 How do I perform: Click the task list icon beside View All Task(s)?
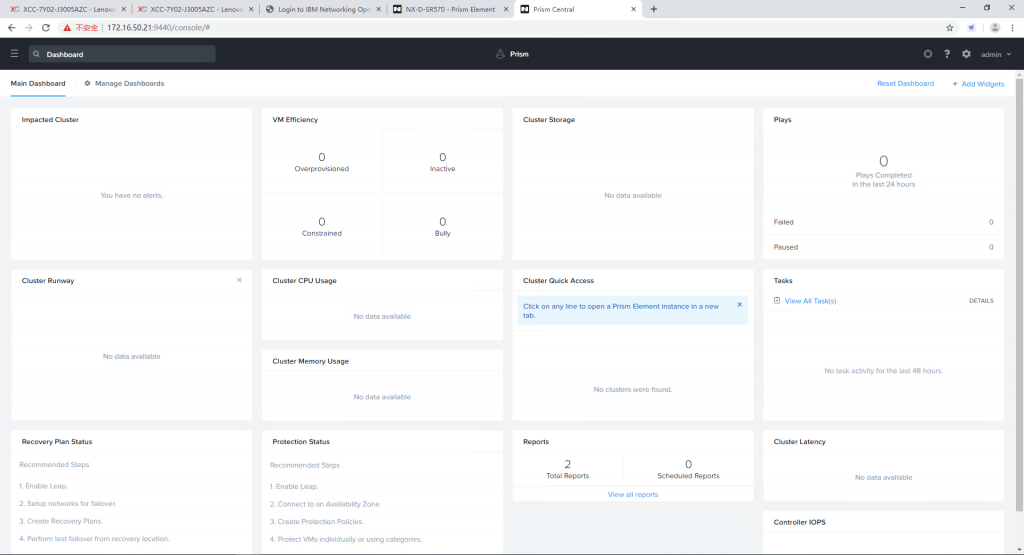[777, 300]
